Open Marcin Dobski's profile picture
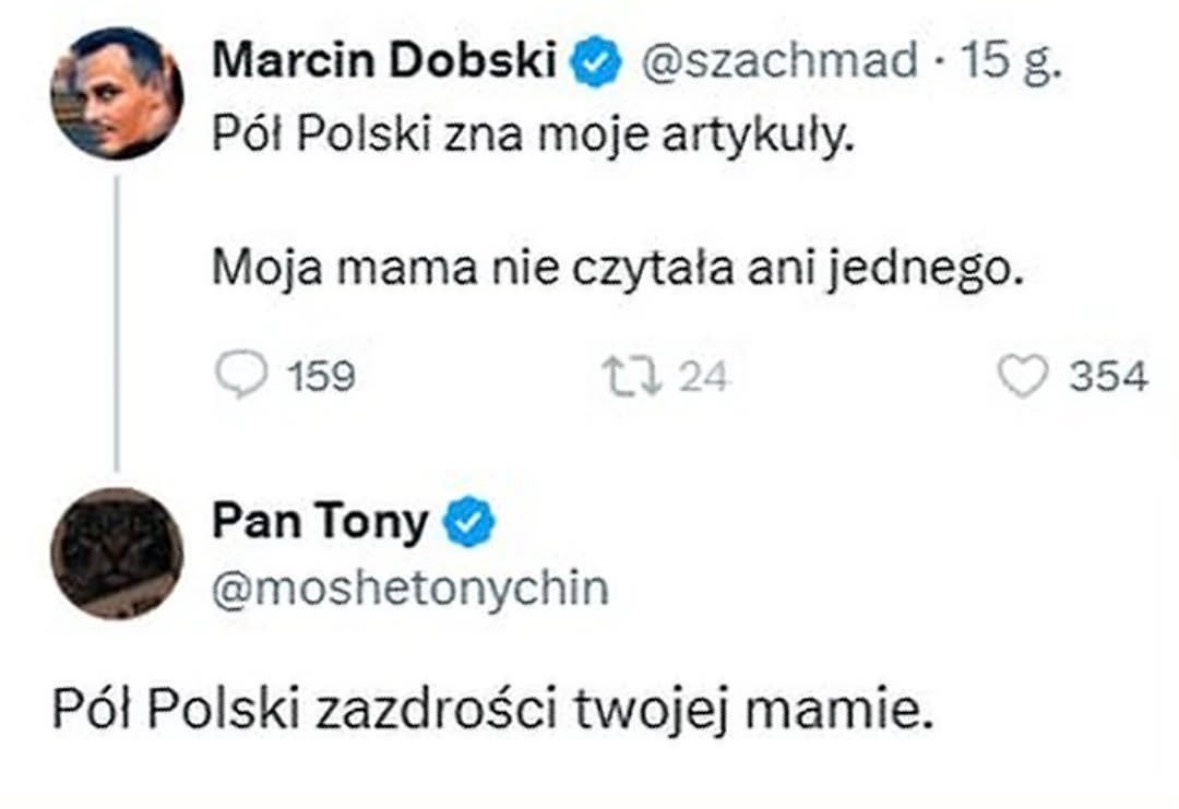 click(x=116, y=92)
